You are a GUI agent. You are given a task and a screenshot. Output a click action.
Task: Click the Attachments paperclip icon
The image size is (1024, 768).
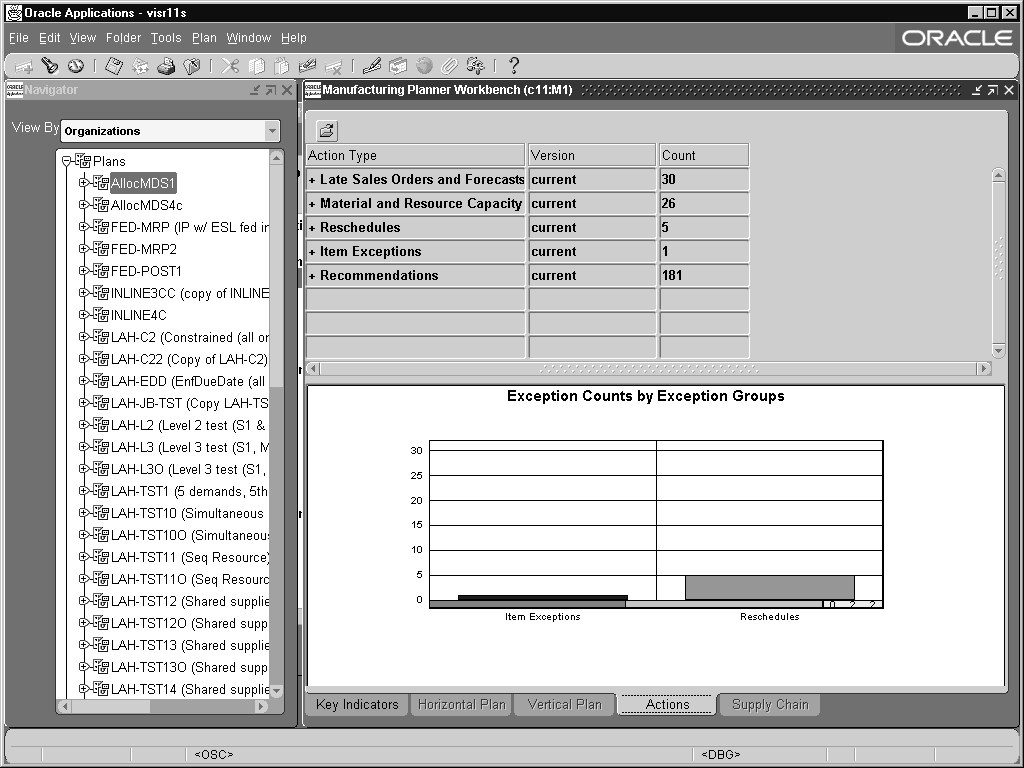click(449, 66)
